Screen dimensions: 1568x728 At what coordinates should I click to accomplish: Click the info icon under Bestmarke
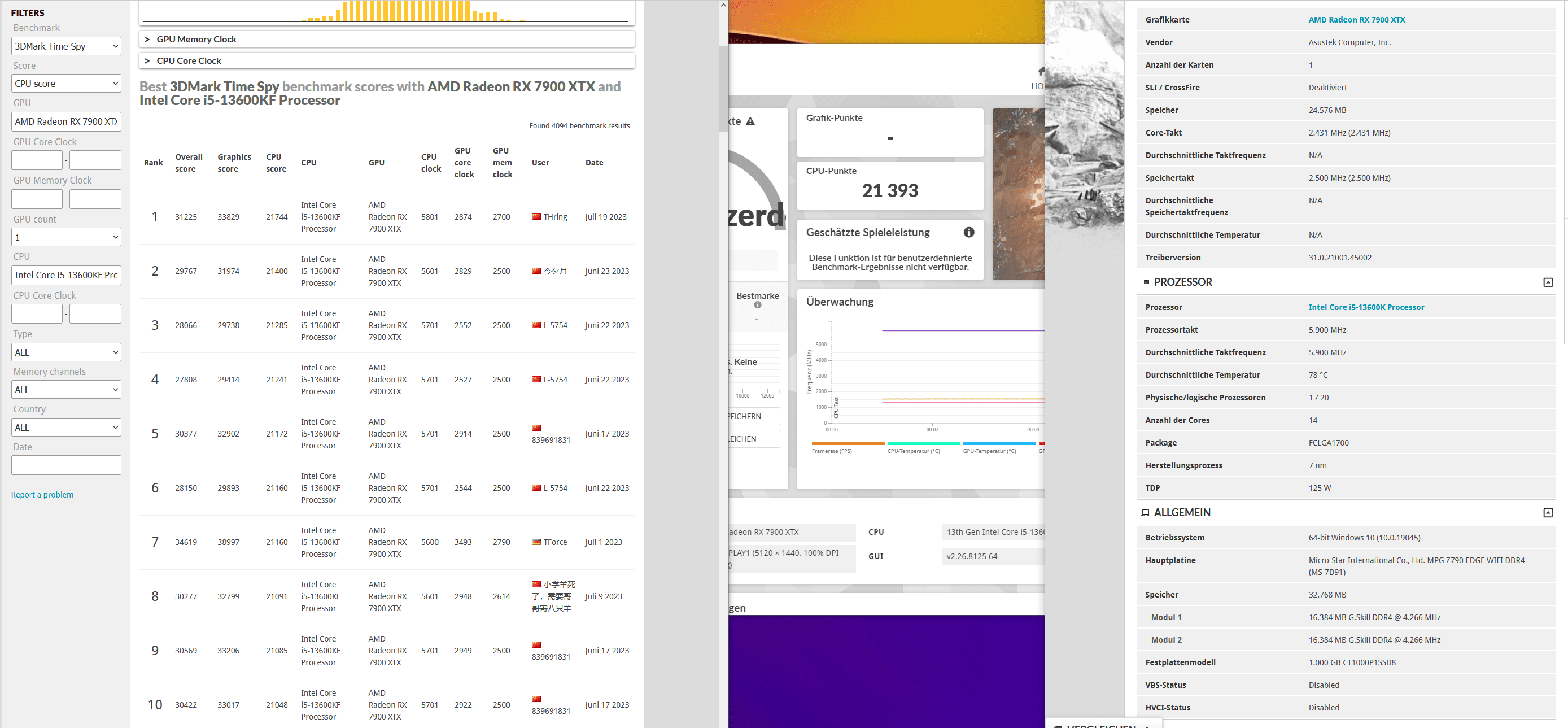(757, 305)
